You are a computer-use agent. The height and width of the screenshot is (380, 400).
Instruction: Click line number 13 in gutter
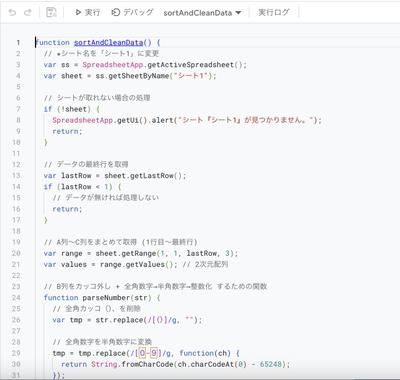click(x=17, y=176)
